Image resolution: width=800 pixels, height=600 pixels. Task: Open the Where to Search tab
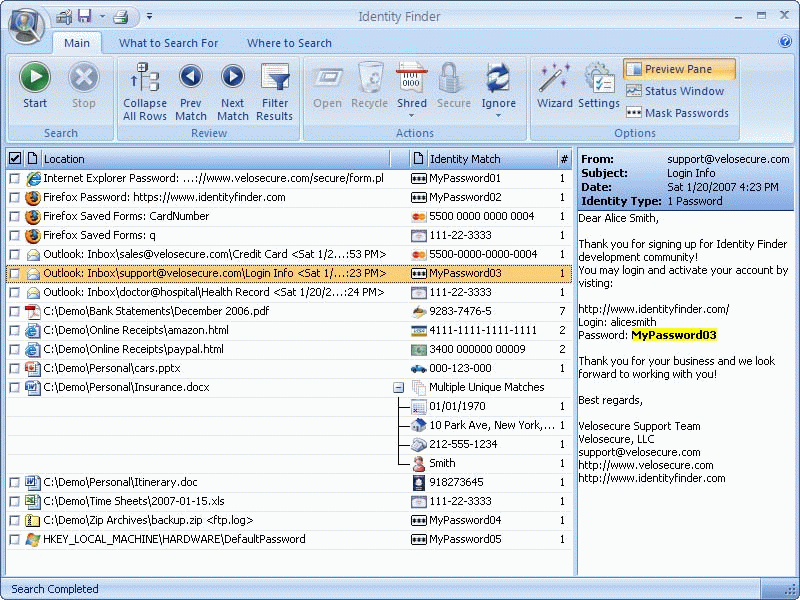289,43
